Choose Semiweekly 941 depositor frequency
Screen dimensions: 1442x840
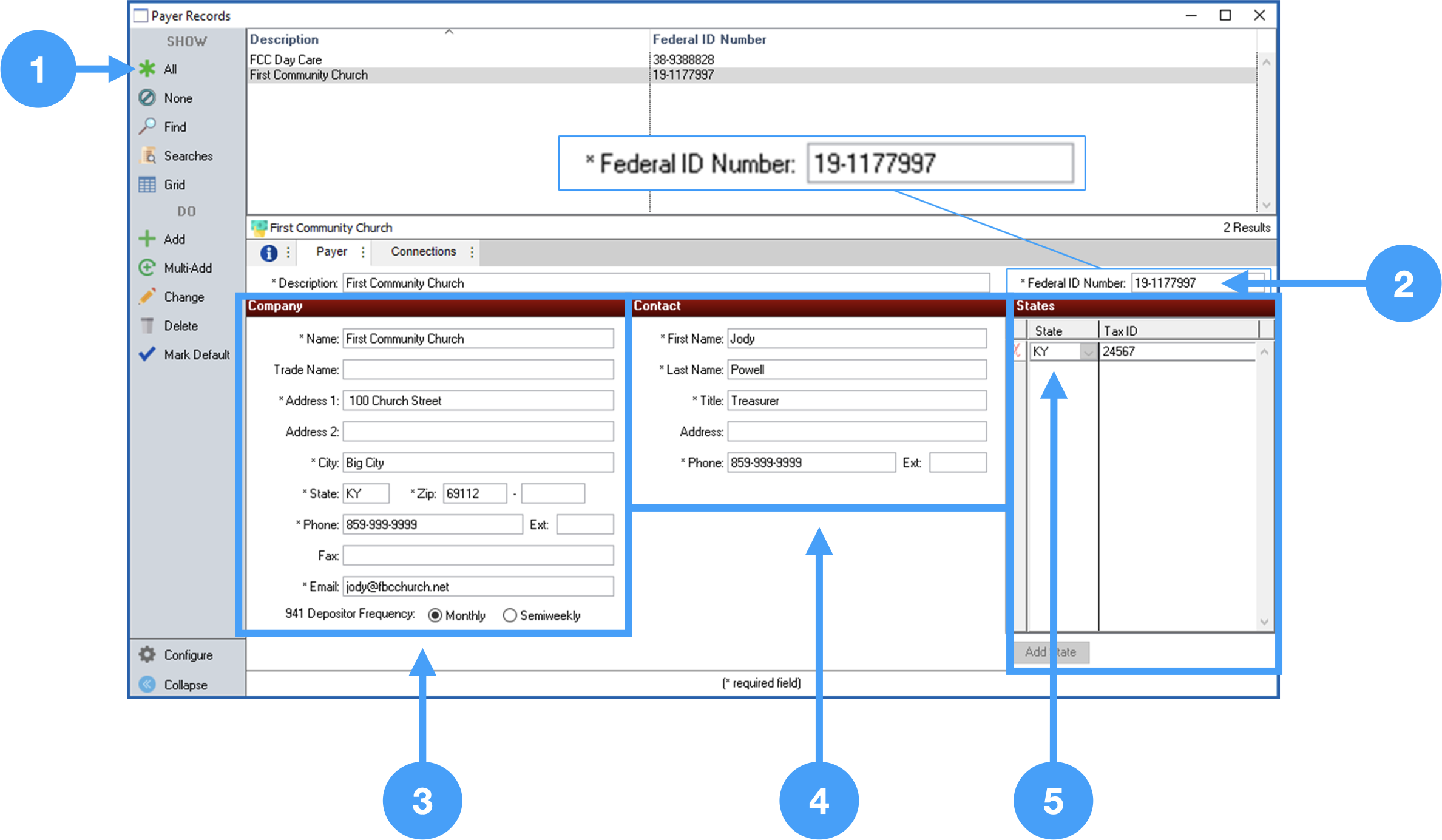coord(510,615)
